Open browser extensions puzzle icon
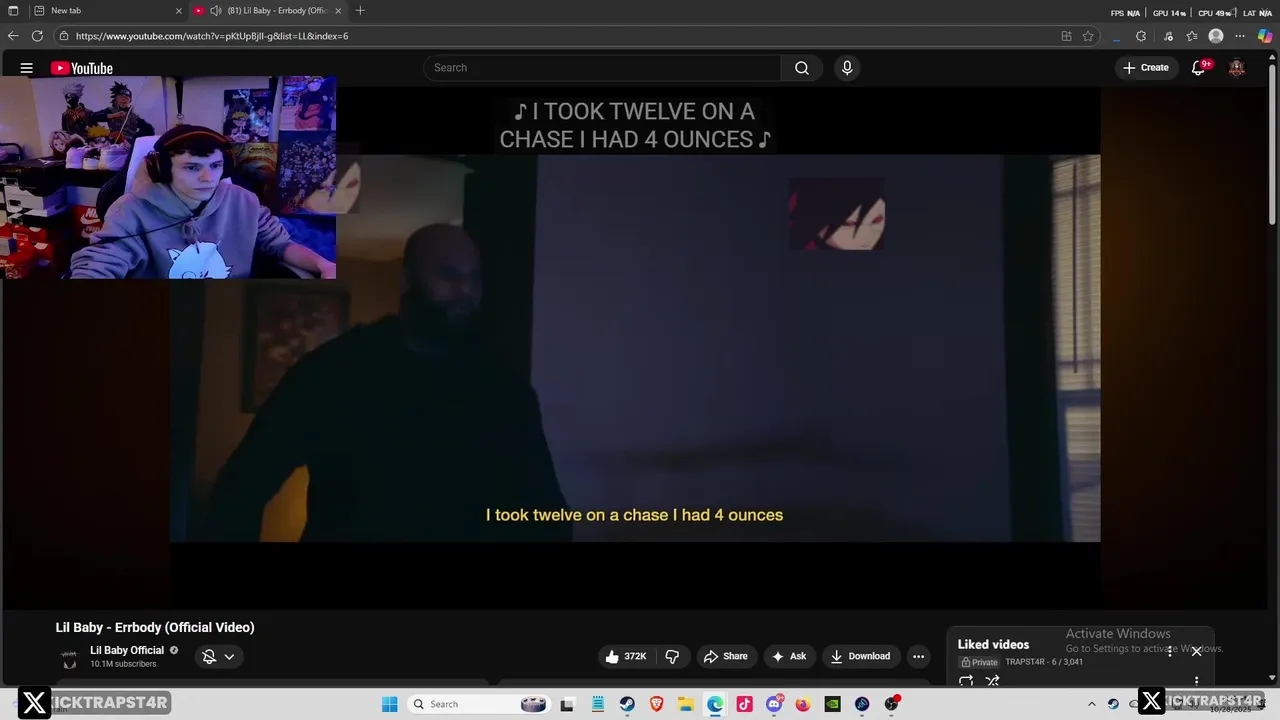The height and width of the screenshot is (720, 1280). 1141,36
